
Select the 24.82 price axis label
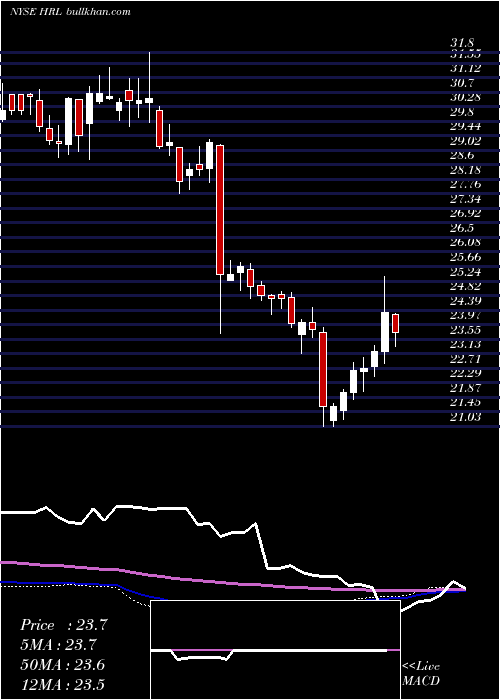tap(466, 286)
